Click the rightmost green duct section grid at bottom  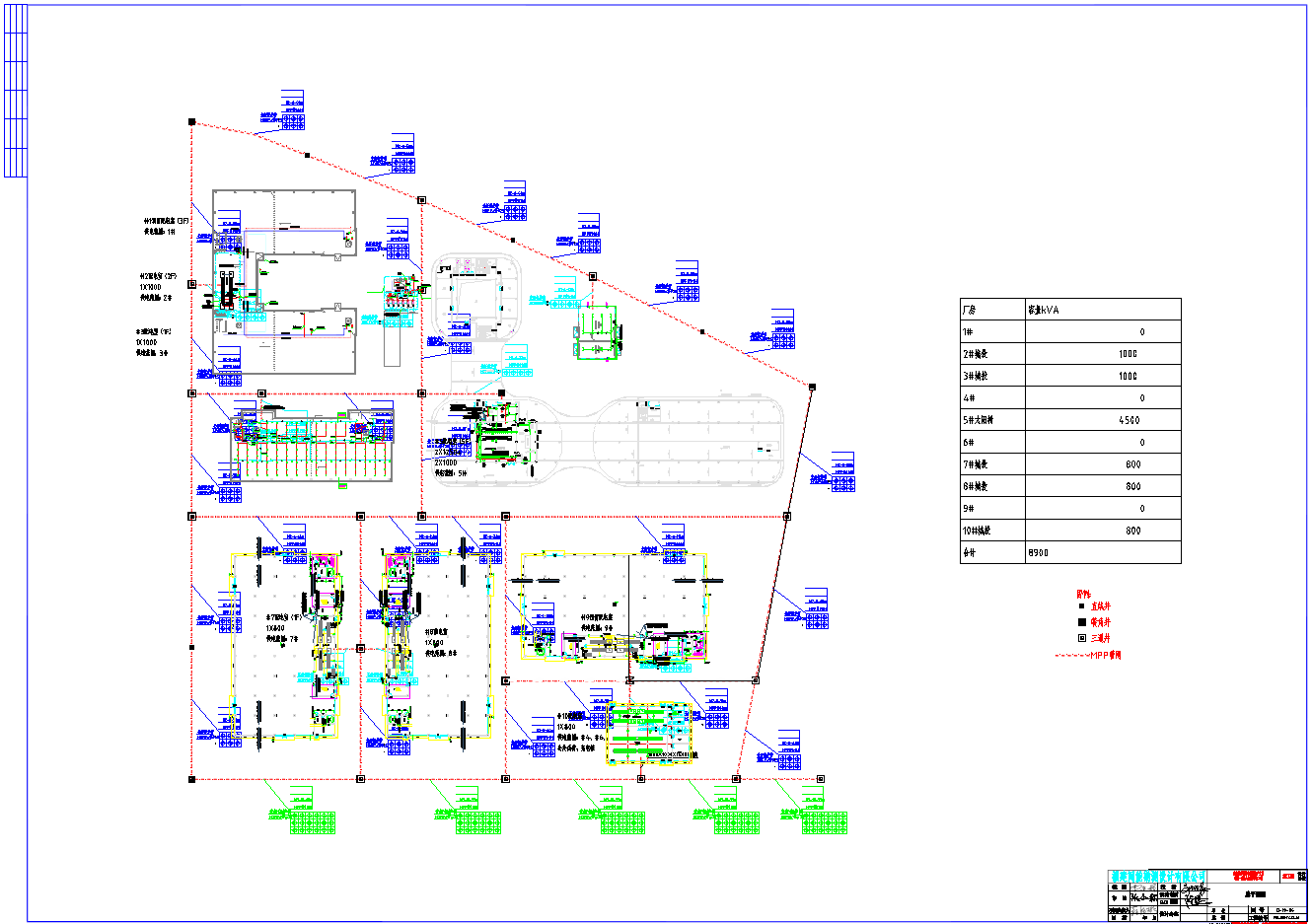pyautogui.click(x=825, y=822)
